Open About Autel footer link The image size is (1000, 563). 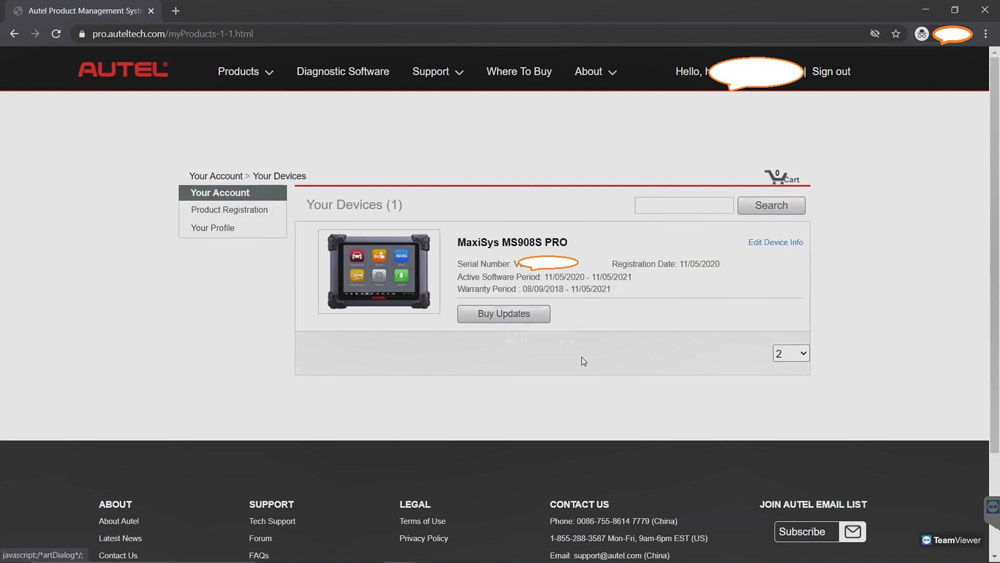tap(119, 521)
